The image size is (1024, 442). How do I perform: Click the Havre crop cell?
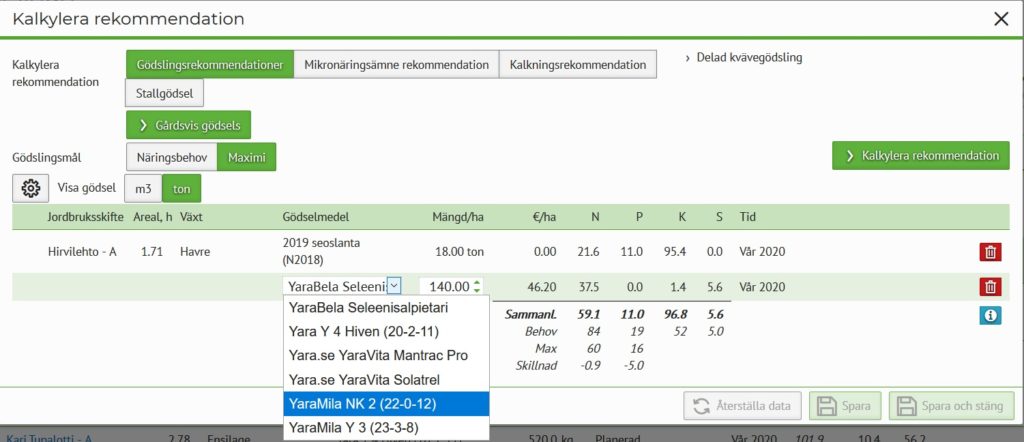(195, 251)
